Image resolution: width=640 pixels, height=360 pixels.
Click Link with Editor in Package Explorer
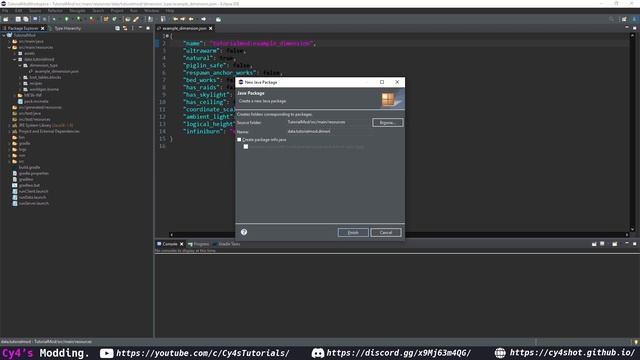pyautogui.click(x=124, y=28)
